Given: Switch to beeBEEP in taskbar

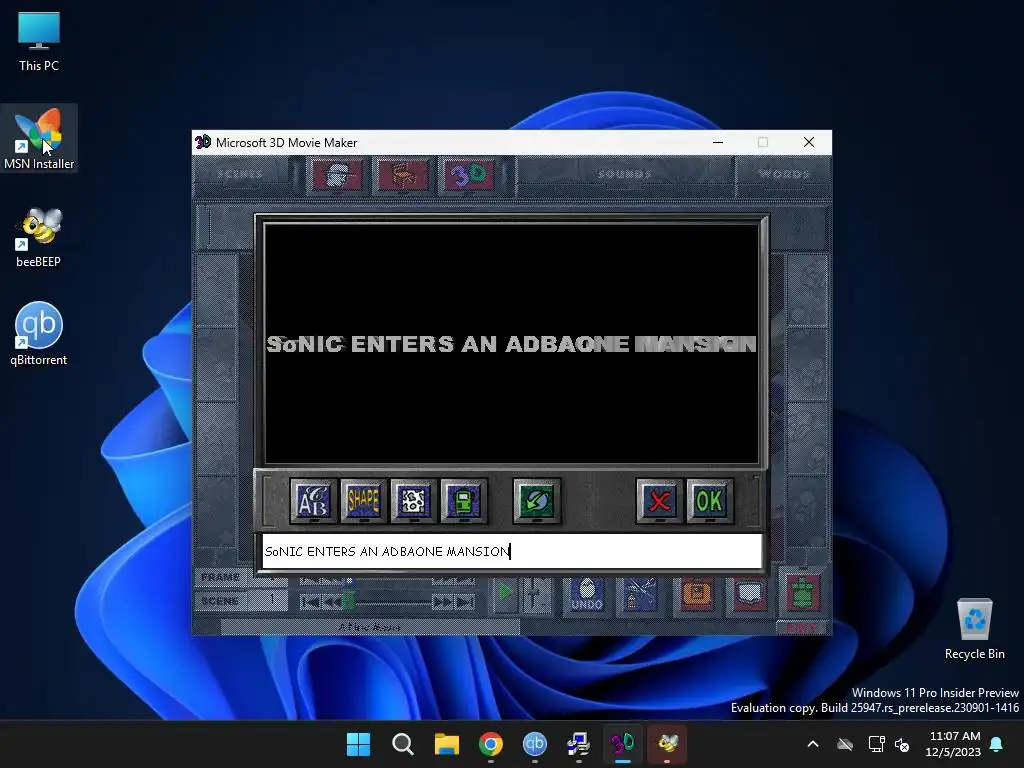Looking at the screenshot, I should tap(667, 744).
